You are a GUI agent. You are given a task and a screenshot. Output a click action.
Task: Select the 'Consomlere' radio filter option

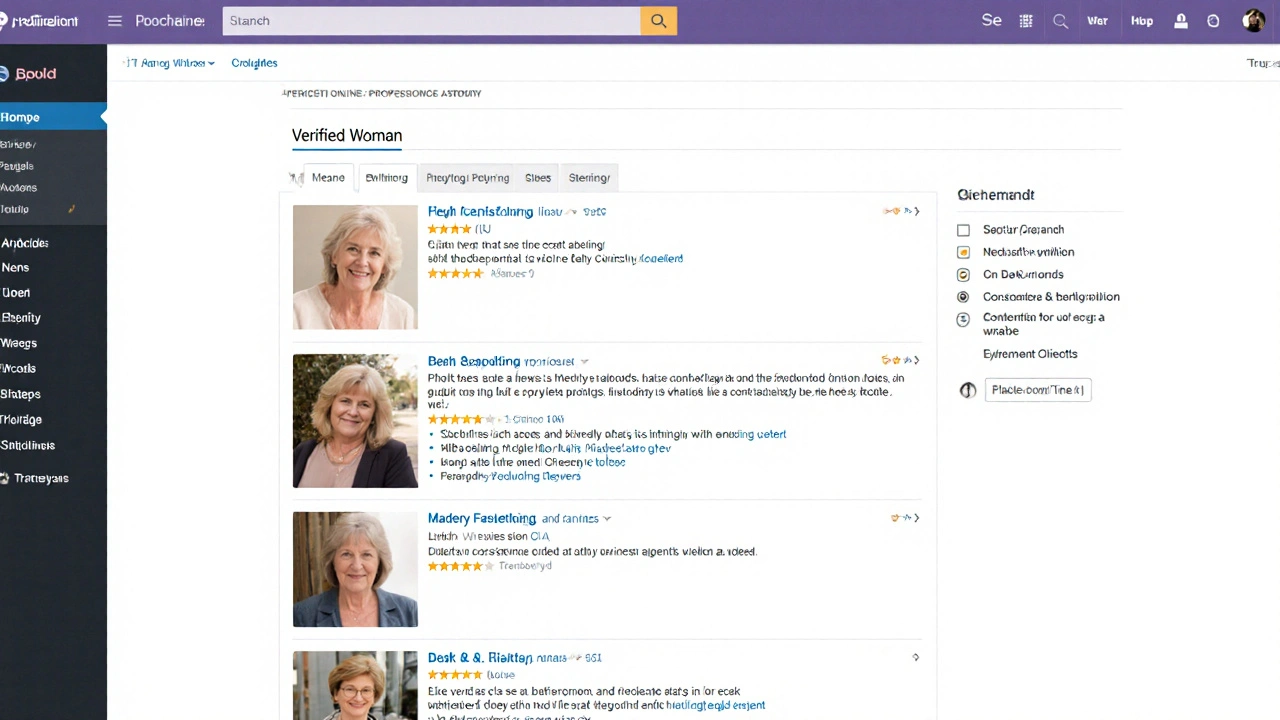pyautogui.click(x=963, y=296)
